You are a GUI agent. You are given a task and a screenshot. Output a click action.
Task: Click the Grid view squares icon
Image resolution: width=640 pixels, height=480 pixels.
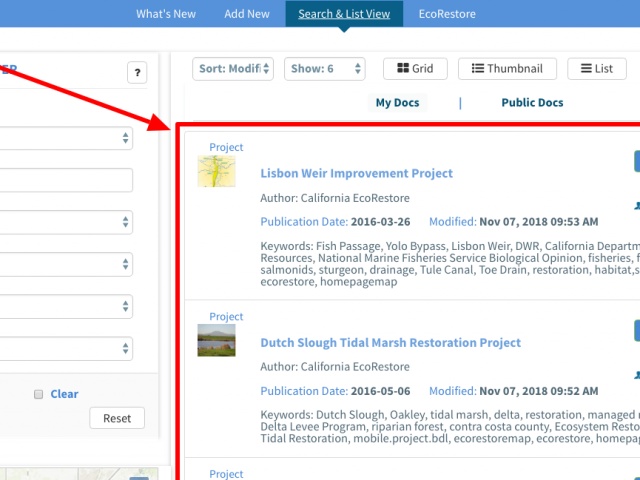point(403,68)
